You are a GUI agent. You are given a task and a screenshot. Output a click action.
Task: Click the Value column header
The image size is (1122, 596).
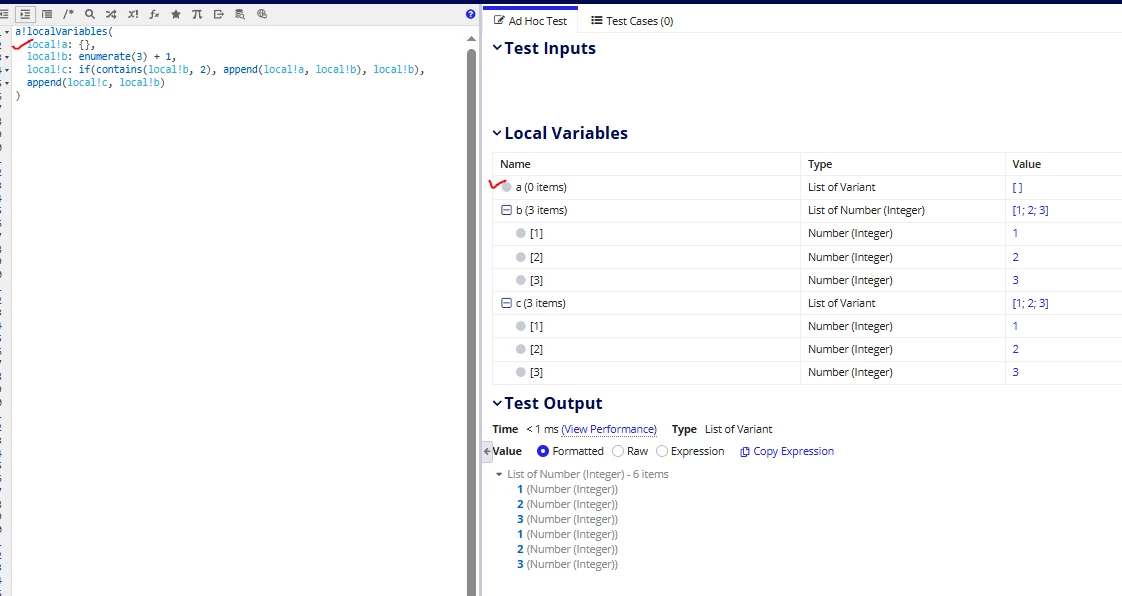click(x=1026, y=165)
